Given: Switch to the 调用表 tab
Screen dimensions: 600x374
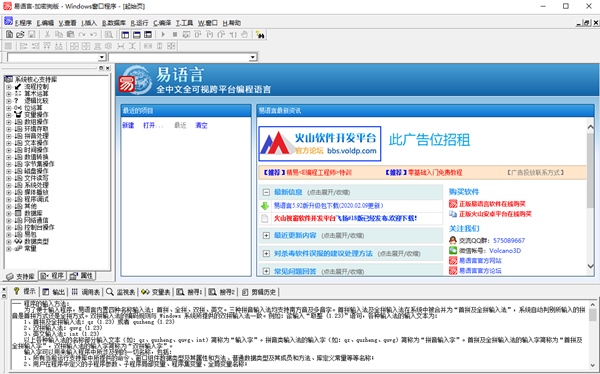Looking at the screenshot, I should [86, 292].
